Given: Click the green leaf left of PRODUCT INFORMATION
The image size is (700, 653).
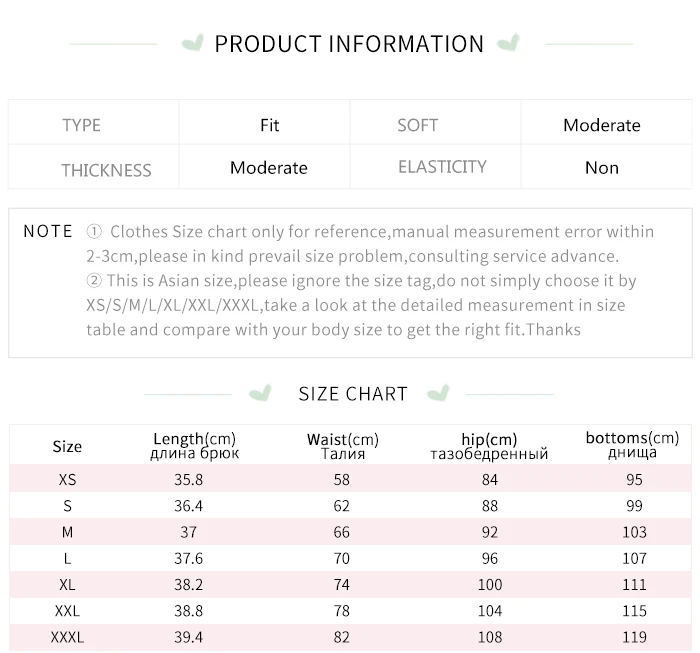Looking at the screenshot, I should [x=193, y=44].
